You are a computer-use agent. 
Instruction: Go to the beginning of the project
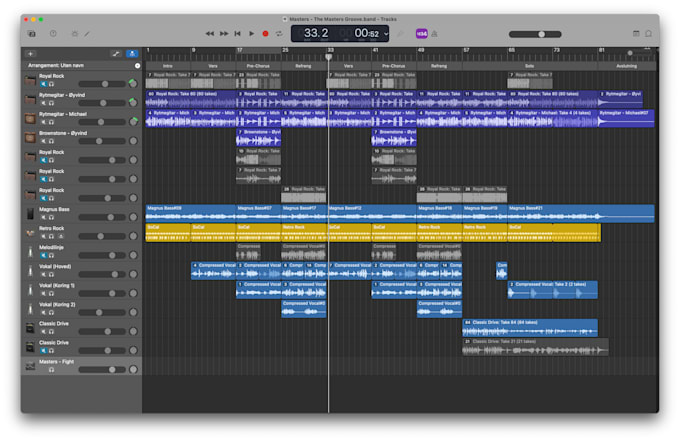pyautogui.click(x=237, y=34)
